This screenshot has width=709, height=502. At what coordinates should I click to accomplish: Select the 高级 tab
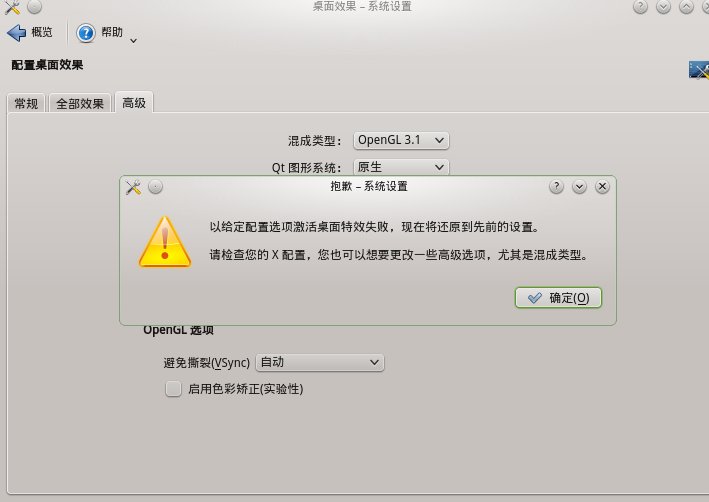(x=134, y=103)
